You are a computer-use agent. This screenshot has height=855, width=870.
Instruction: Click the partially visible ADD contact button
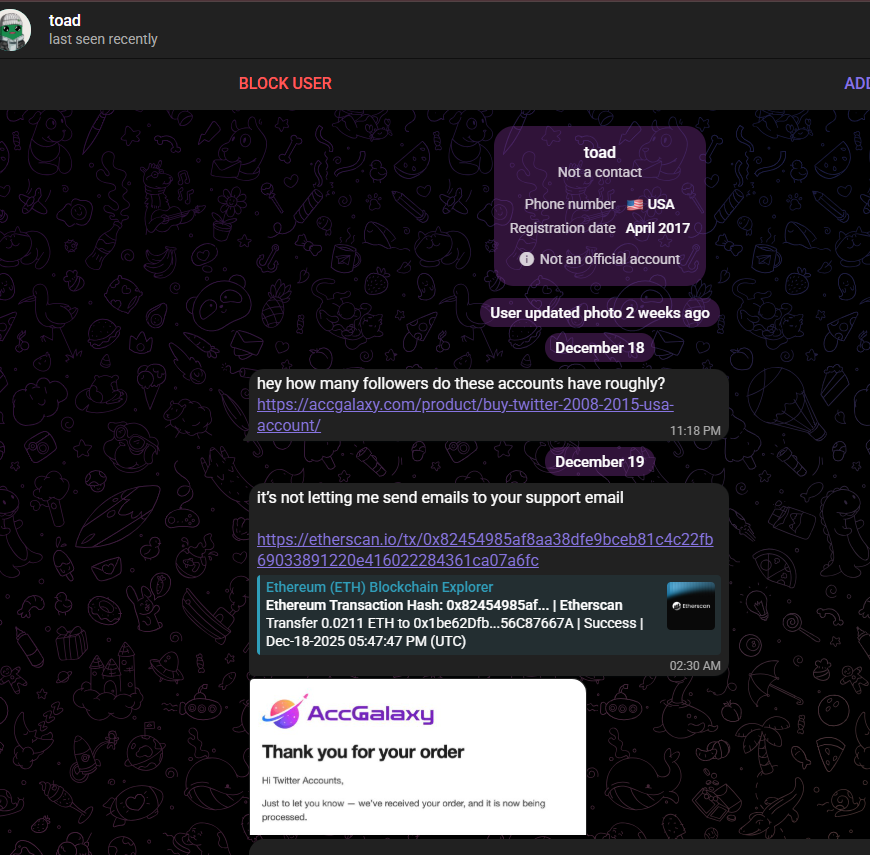(x=857, y=83)
